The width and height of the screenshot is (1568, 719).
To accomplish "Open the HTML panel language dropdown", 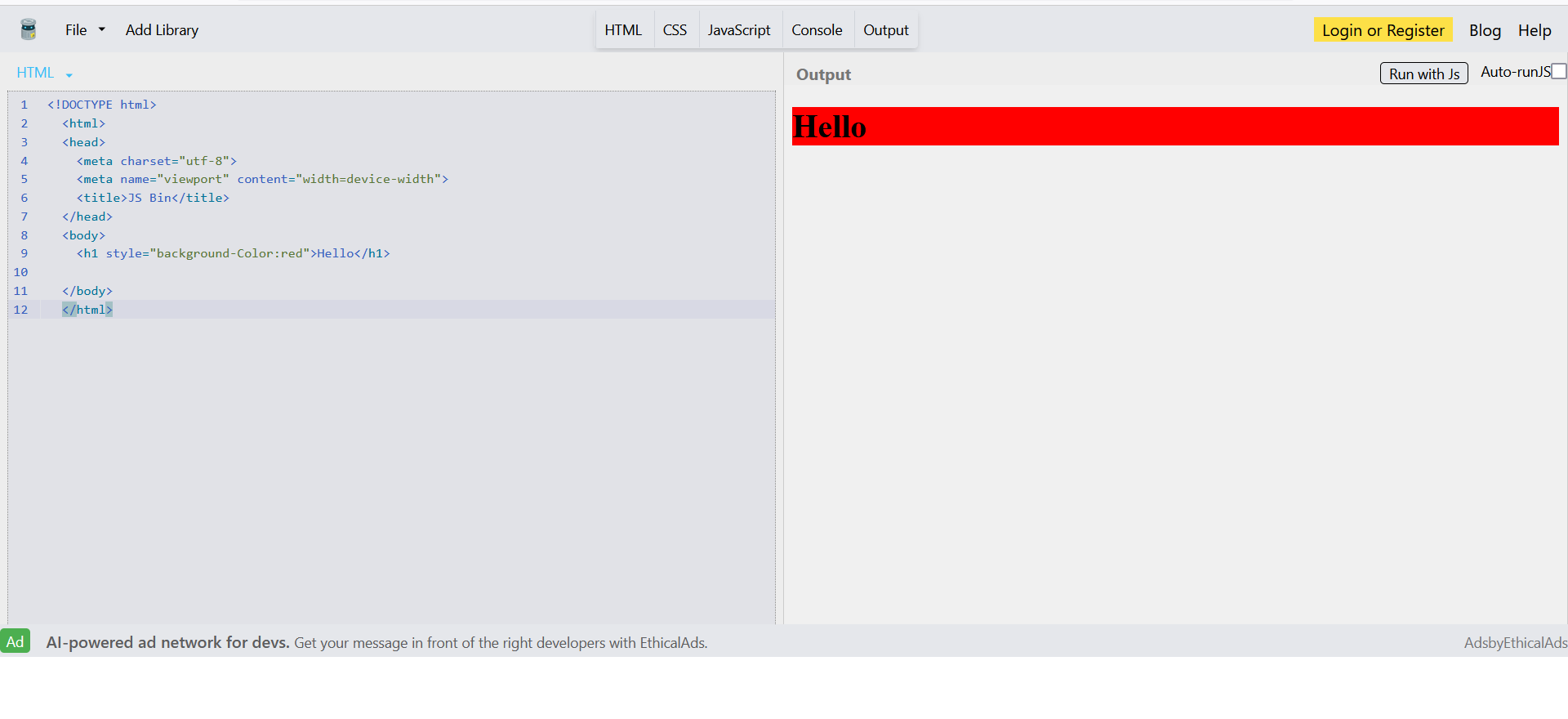I will click(45, 73).
